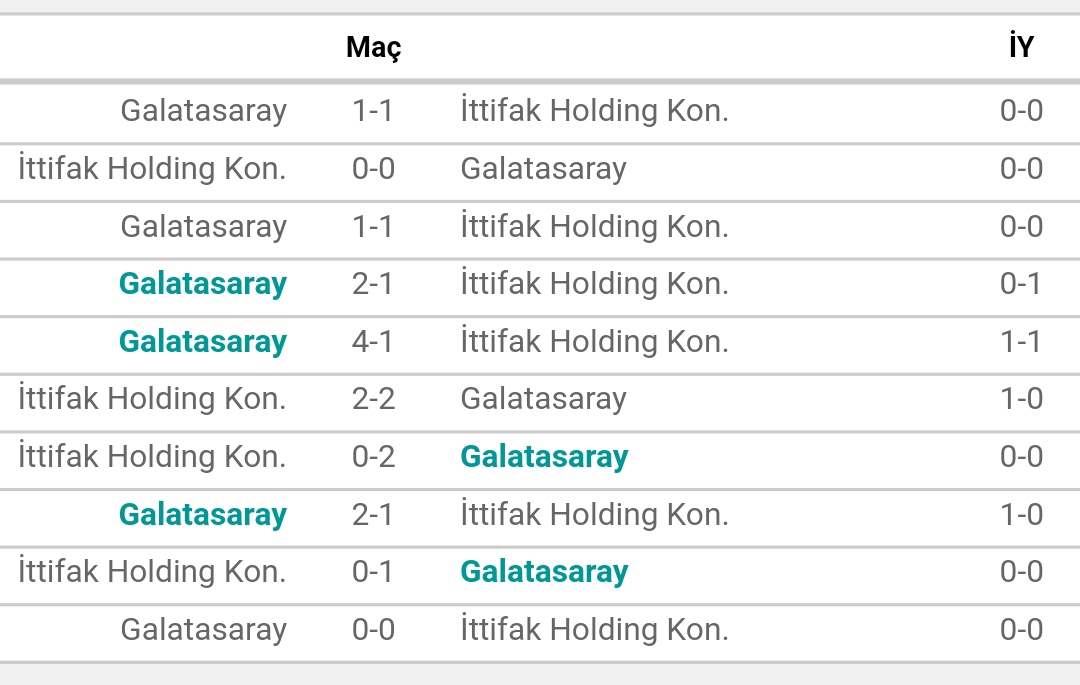Select the 0-2 match score

[x=373, y=456]
